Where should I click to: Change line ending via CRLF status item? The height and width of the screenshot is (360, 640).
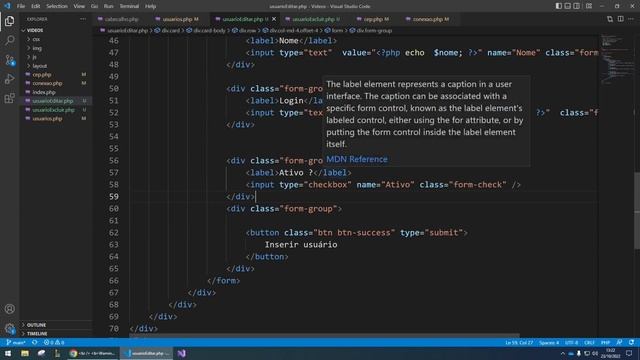[x=589, y=342]
